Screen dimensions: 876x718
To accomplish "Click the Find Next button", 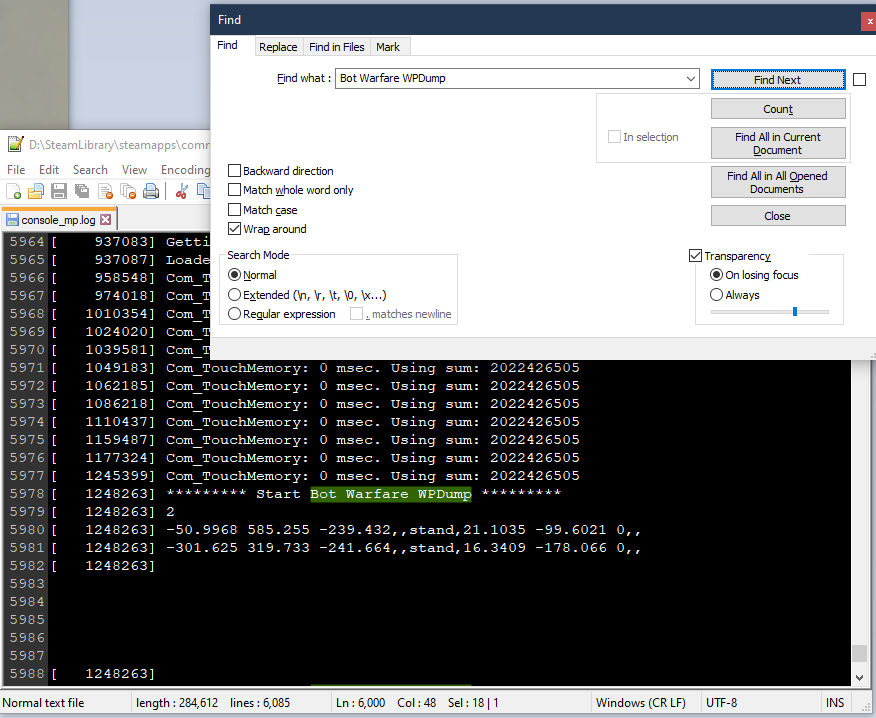I will [x=778, y=79].
